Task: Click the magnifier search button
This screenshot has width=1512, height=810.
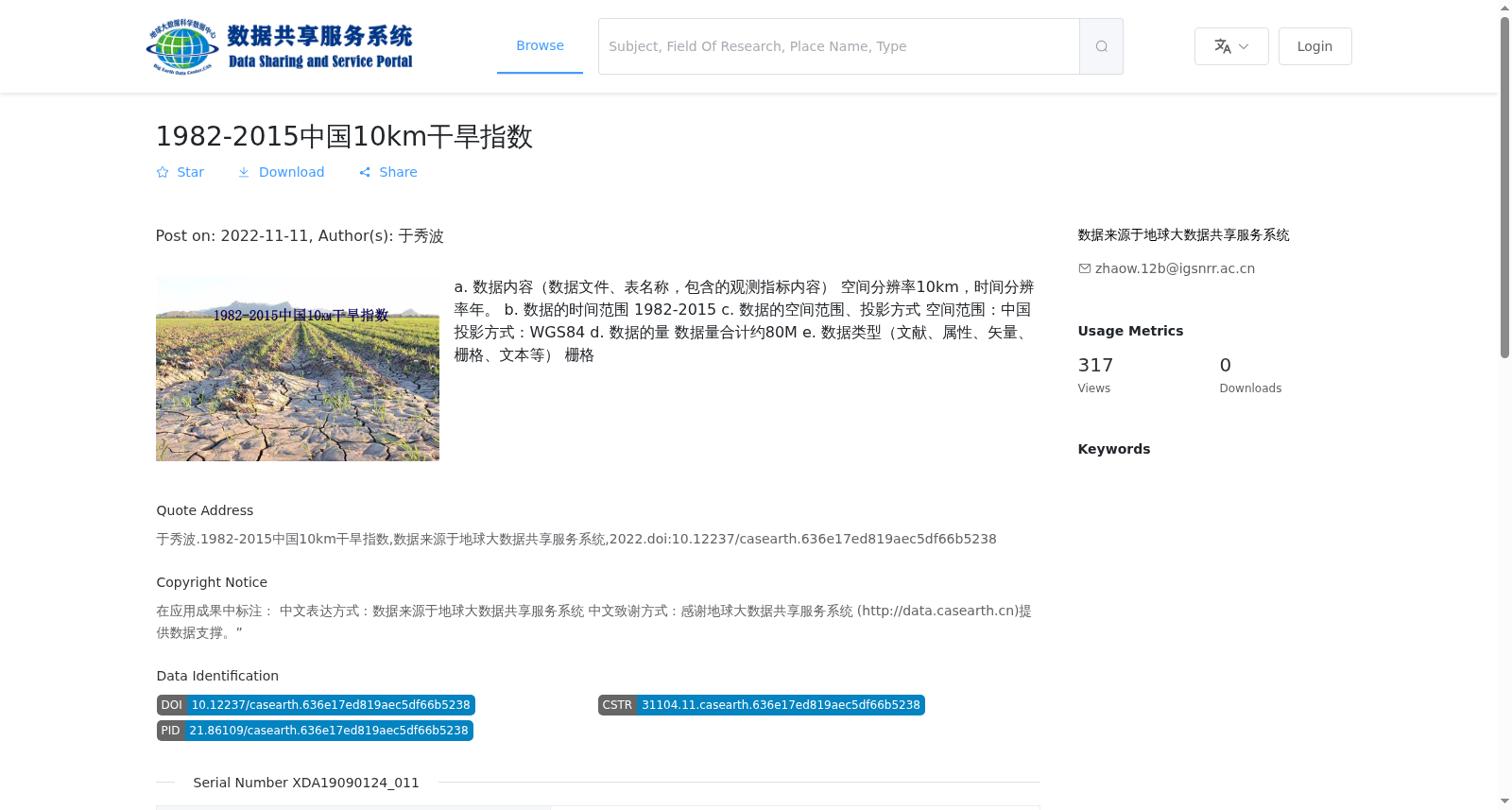Action: [x=1101, y=46]
